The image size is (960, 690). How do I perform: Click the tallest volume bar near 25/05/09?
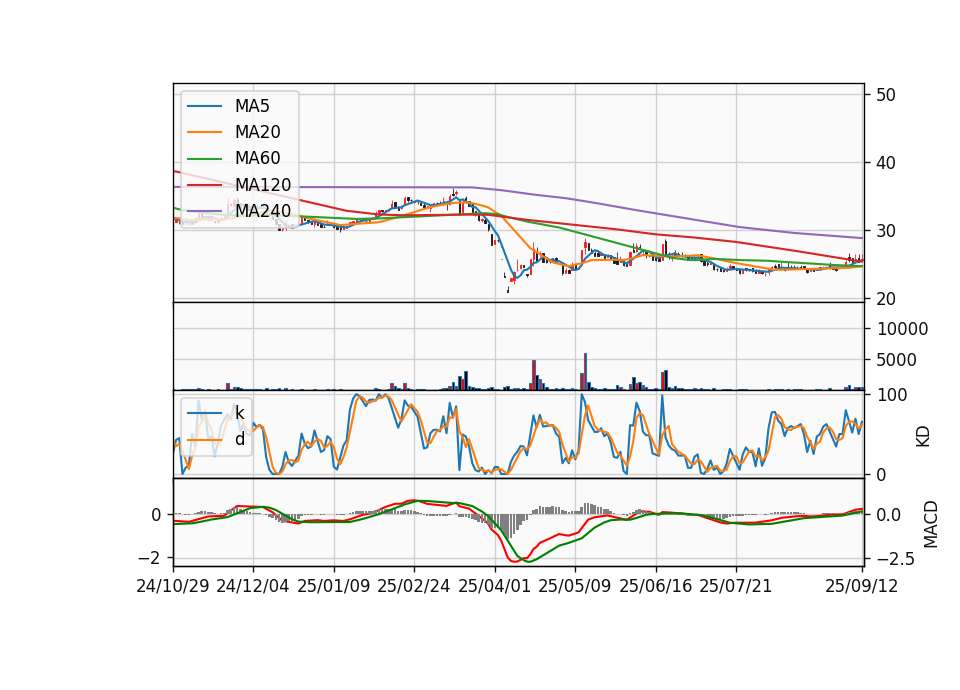coord(585,371)
